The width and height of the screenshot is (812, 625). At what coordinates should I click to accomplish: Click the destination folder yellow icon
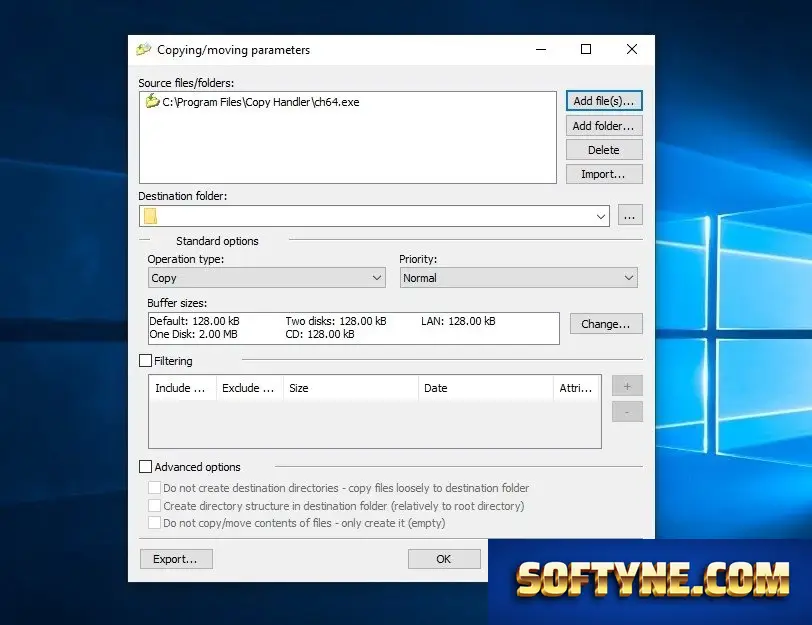(150, 216)
